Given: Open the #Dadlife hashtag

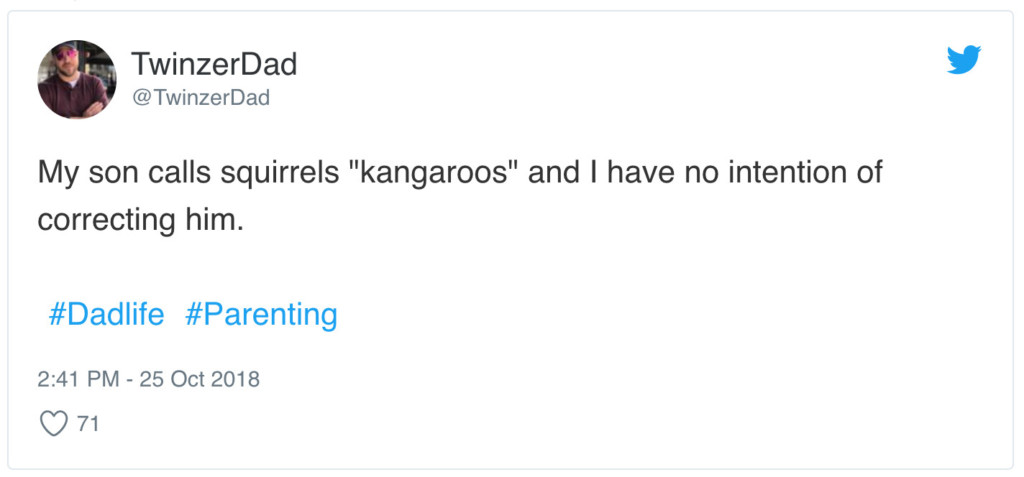Looking at the screenshot, I should pos(106,315).
